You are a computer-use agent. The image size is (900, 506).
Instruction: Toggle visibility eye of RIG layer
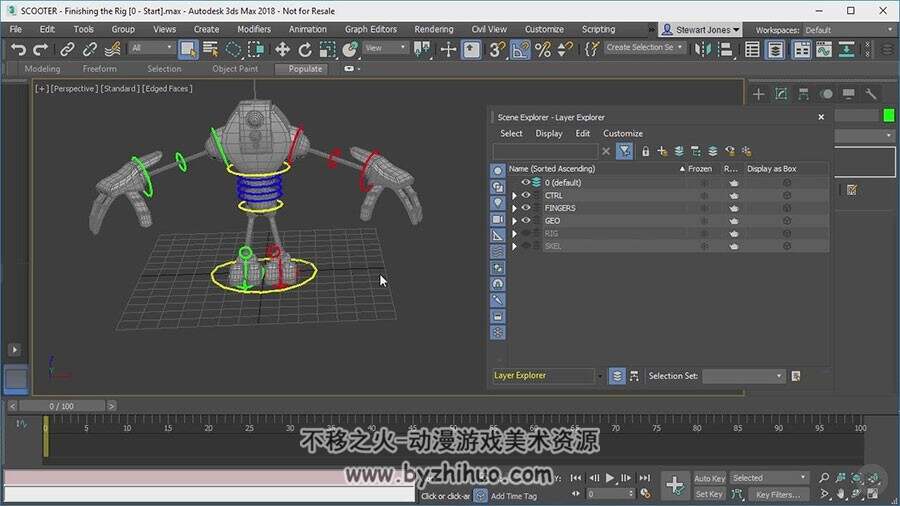(525, 233)
